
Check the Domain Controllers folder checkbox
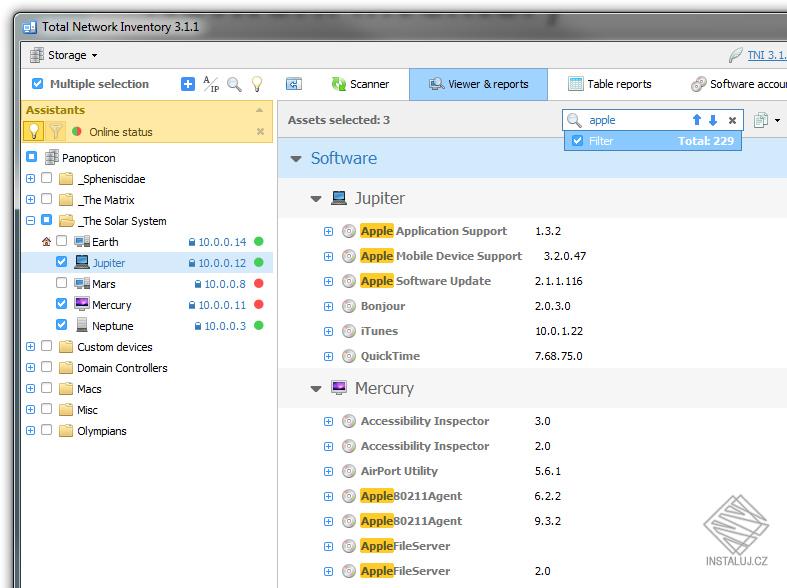pos(46,367)
